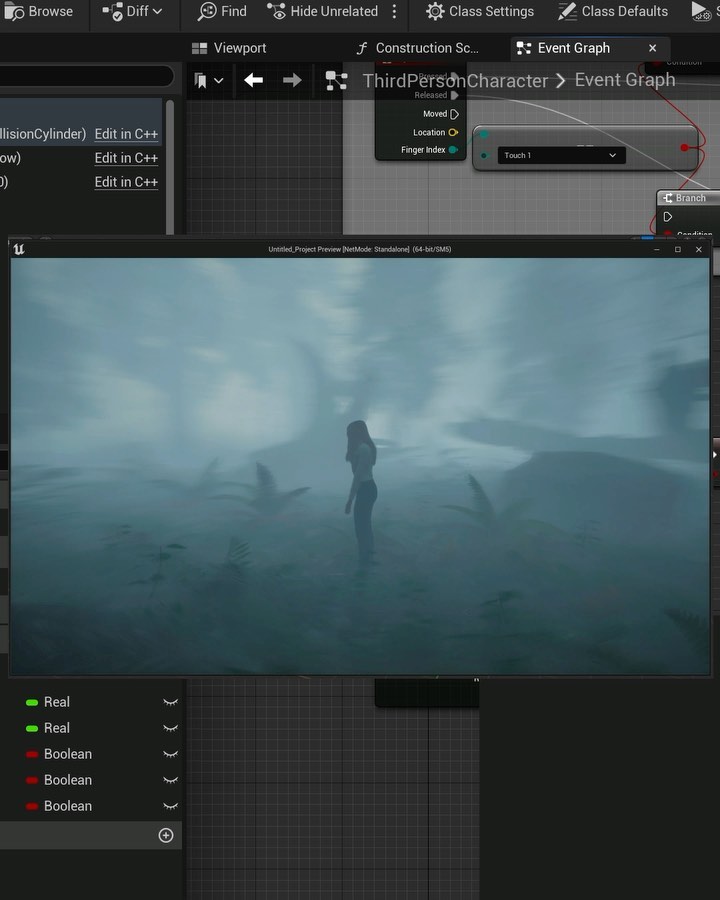Click the topmost Edit in C++ link
Screen dimensions: 720x900
click(126, 134)
